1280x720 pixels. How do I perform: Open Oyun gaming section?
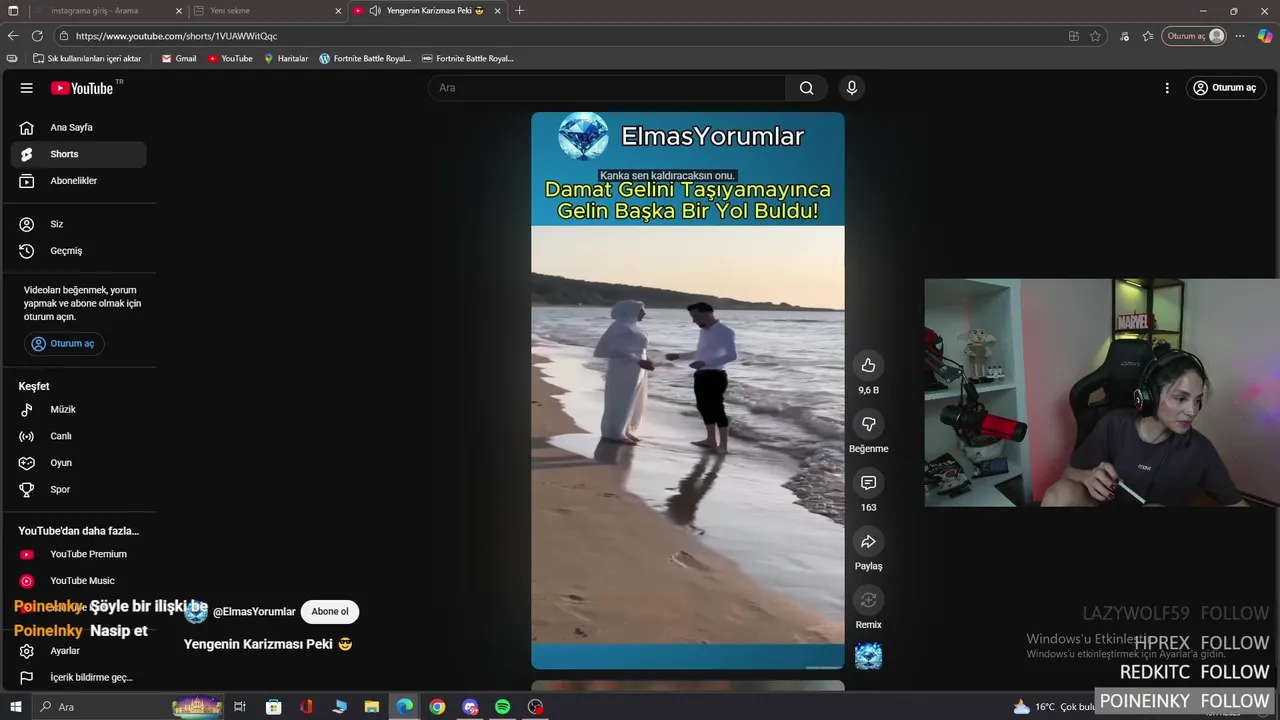click(x=78, y=463)
